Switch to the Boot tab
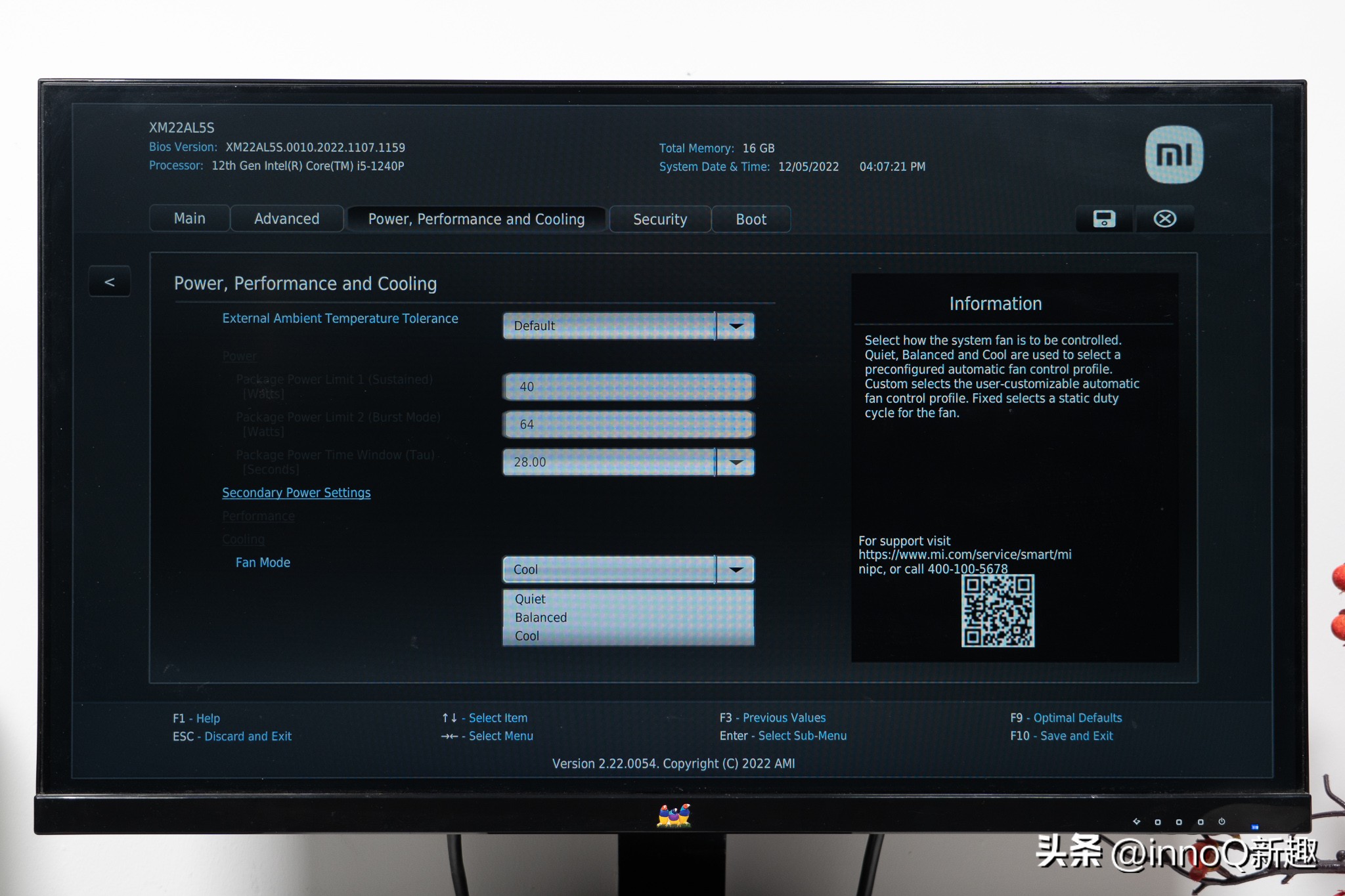The image size is (1345, 896). point(751,219)
